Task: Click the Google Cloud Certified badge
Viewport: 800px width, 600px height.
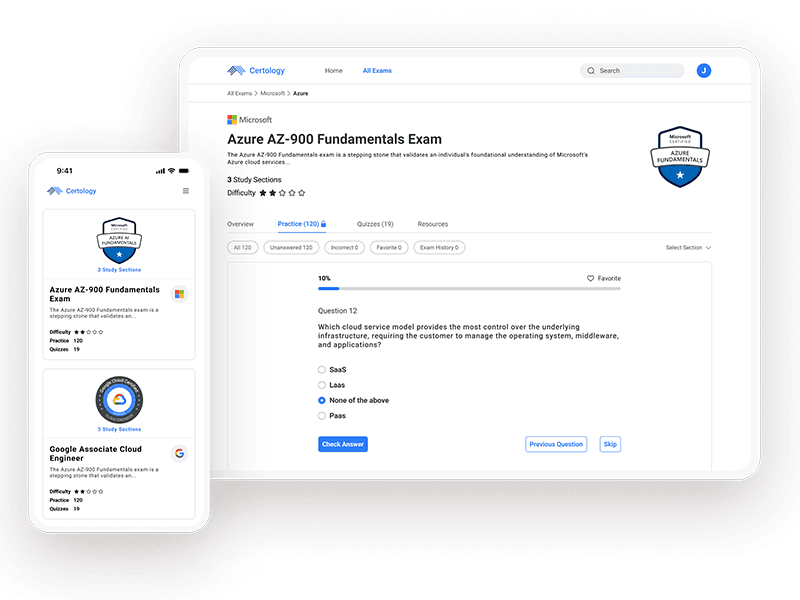Action: 119,399
